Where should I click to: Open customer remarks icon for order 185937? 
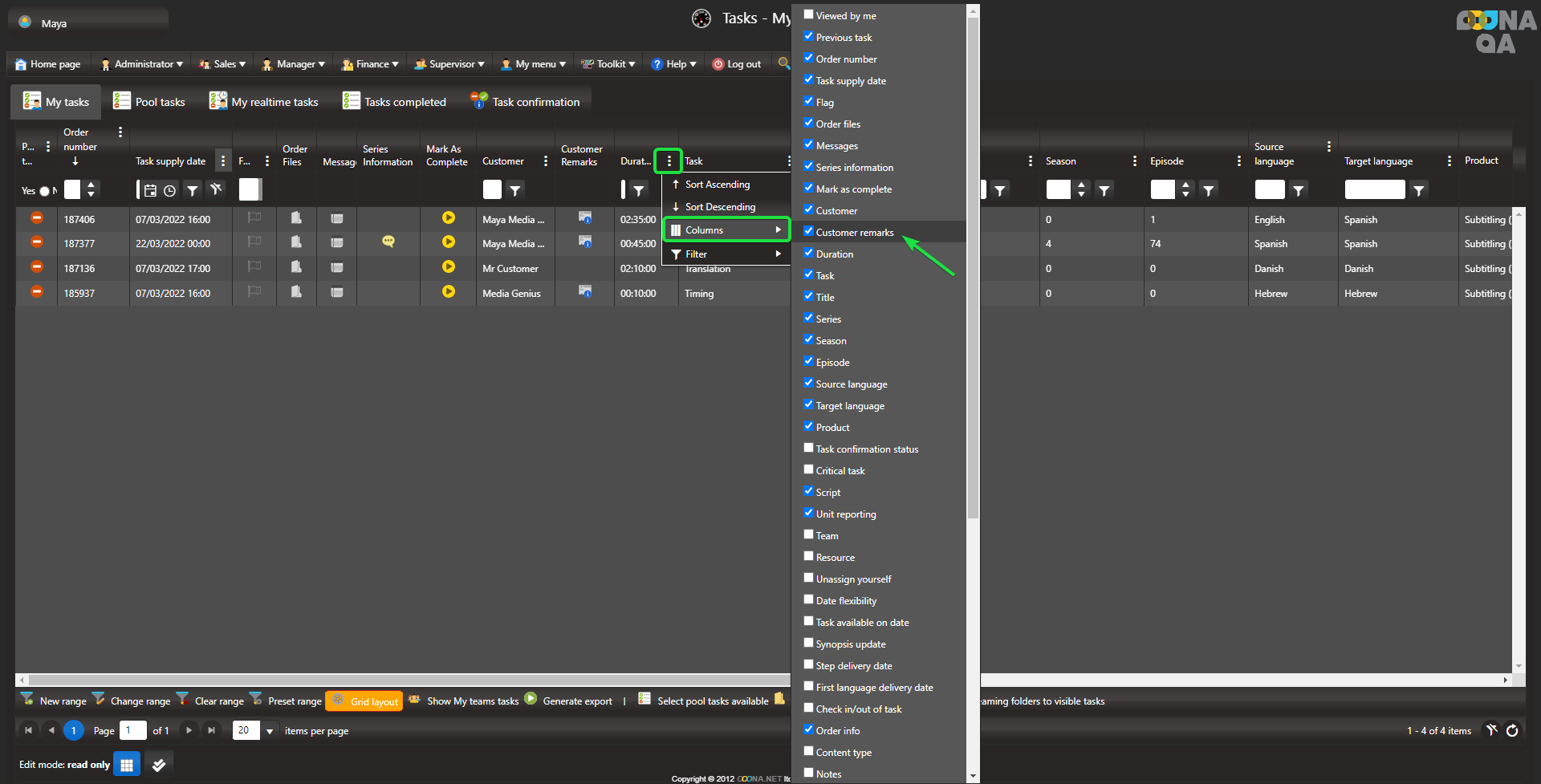[585, 292]
